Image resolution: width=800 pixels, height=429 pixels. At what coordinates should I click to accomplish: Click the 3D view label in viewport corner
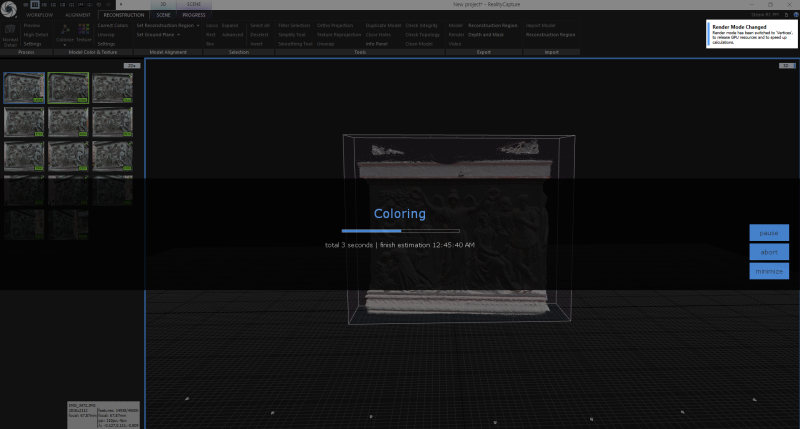[x=786, y=66]
